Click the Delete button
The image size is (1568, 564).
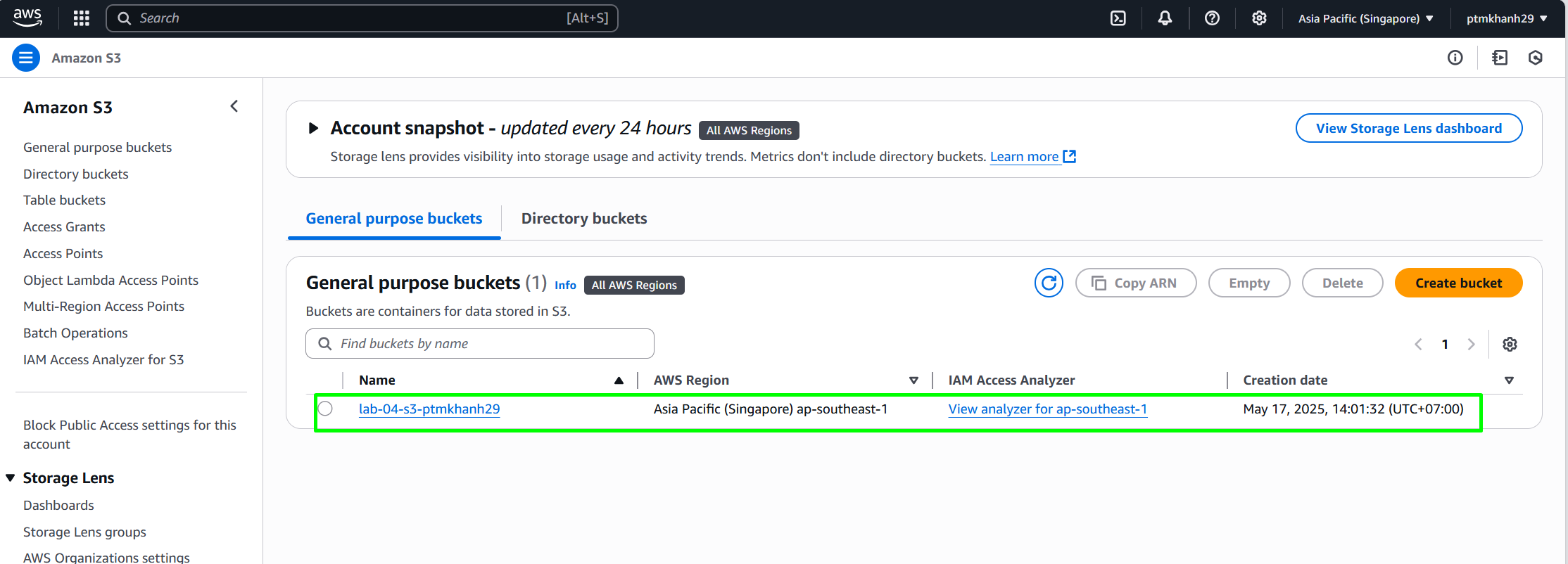tap(1342, 283)
